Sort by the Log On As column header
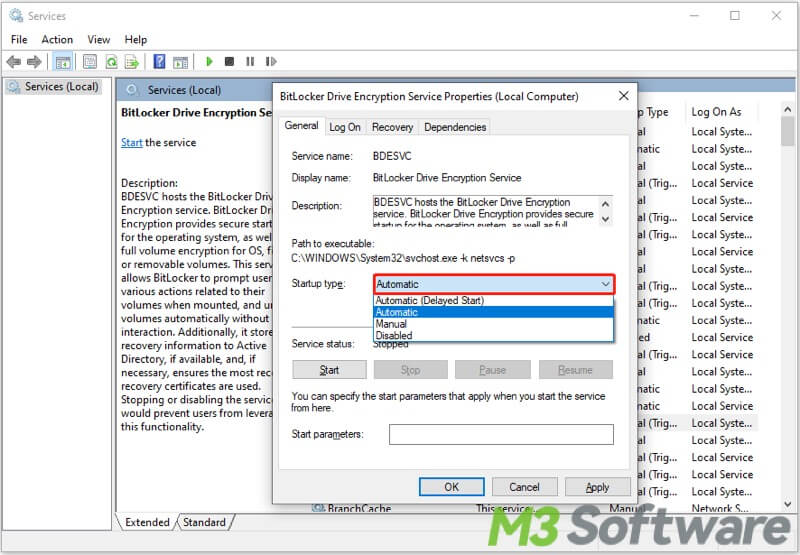 [716, 112]
